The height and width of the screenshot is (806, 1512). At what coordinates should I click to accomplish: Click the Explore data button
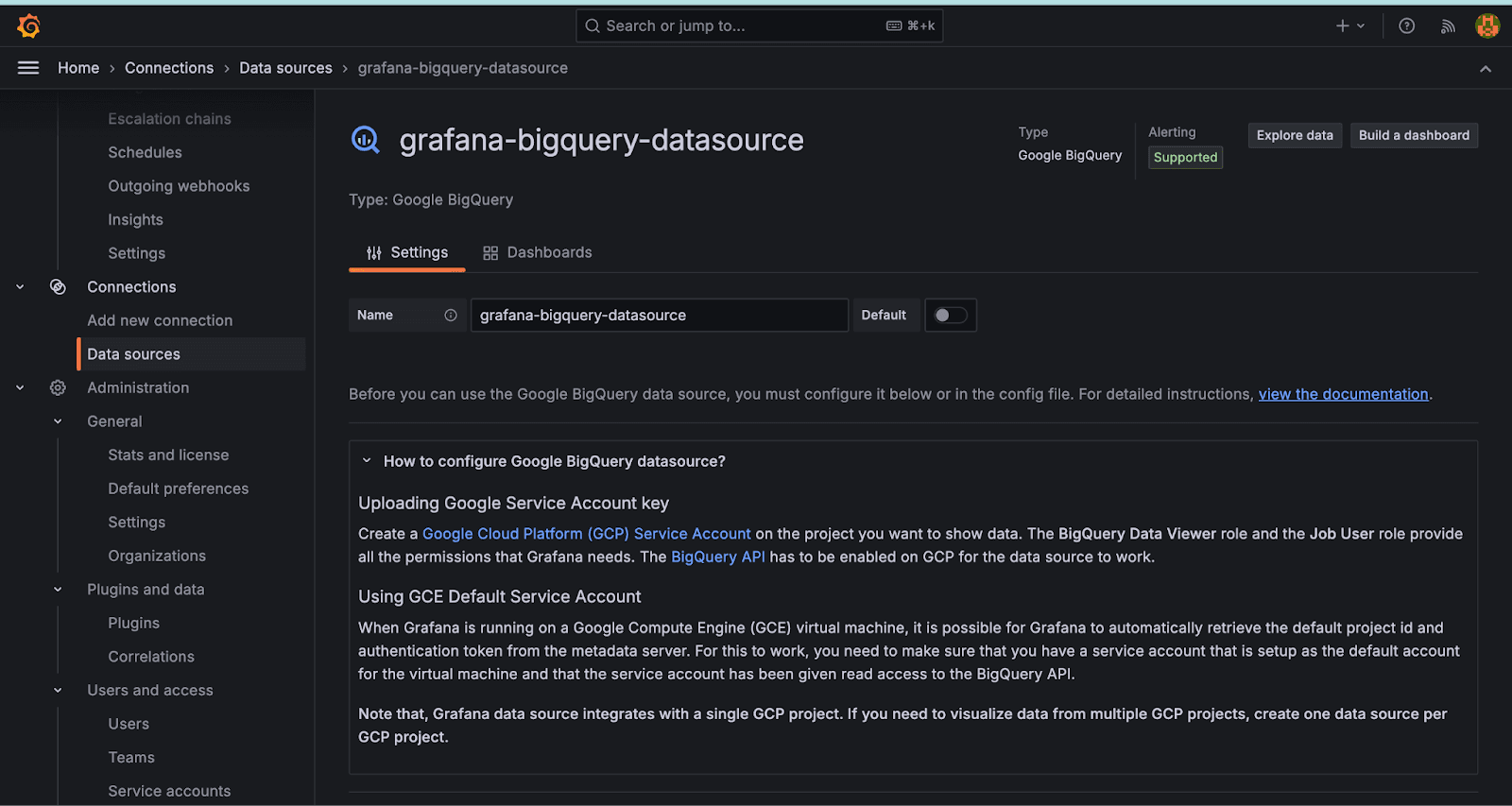[x=1295, y=136]
